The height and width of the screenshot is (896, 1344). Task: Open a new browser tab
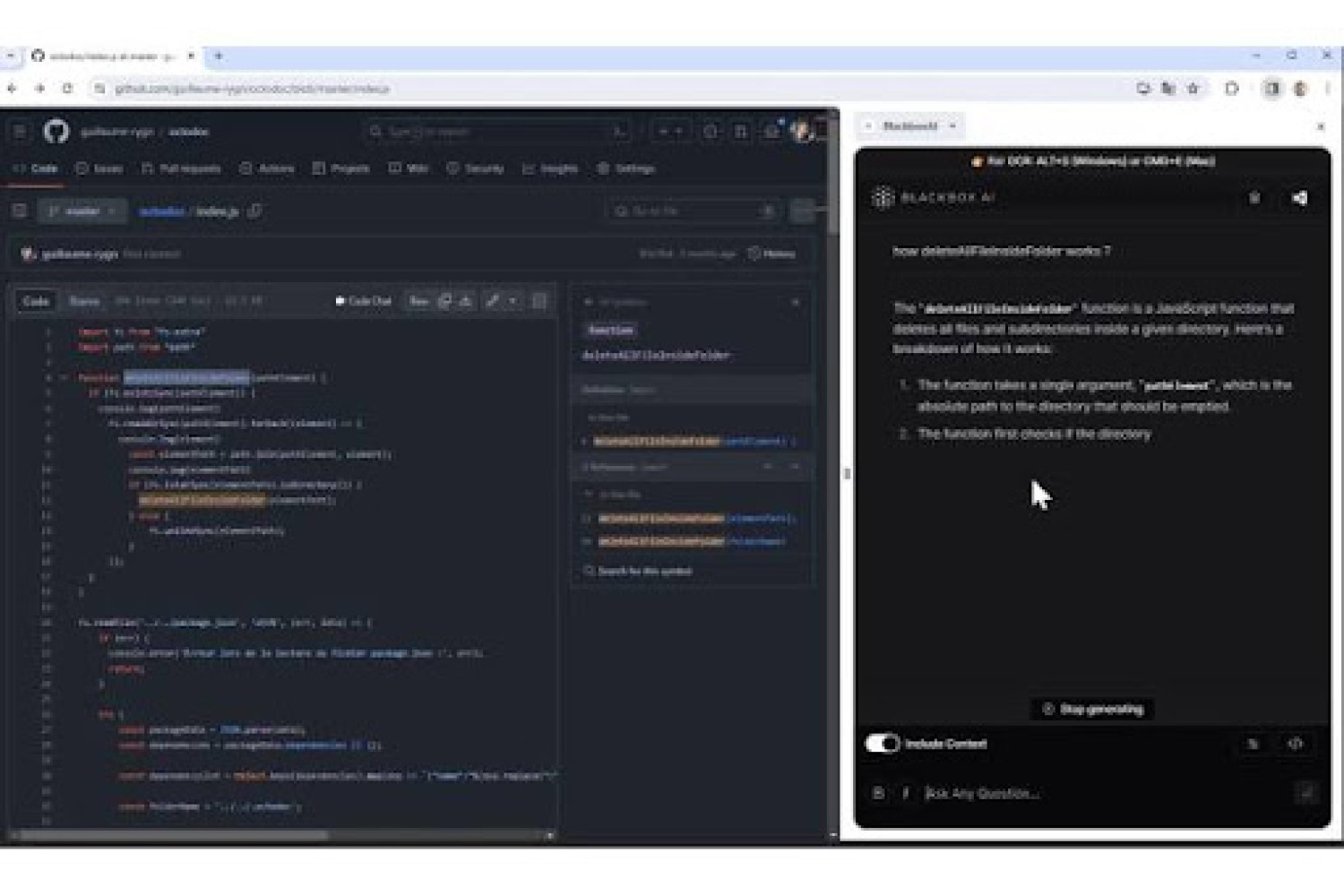click(x=218, y=56)
